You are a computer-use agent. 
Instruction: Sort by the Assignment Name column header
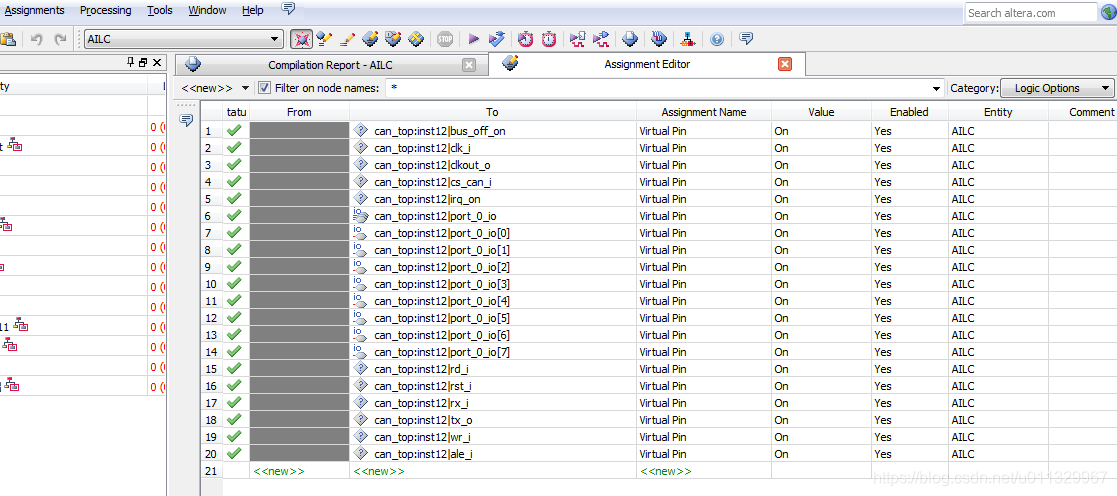point(703,112)
